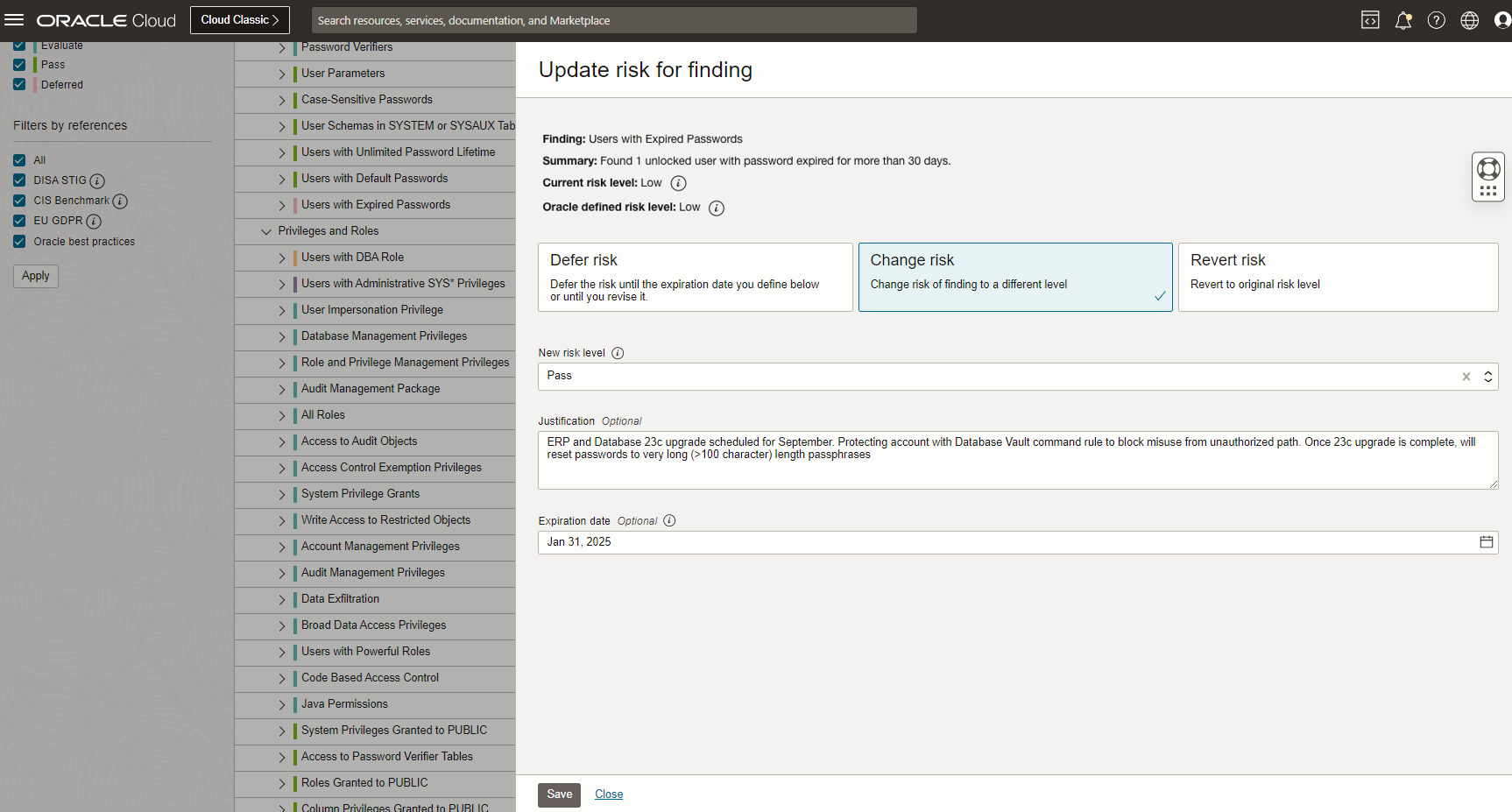This screenshot has height=812, width=1512.
Task: Open the notifications bell
Action: 1402,19
